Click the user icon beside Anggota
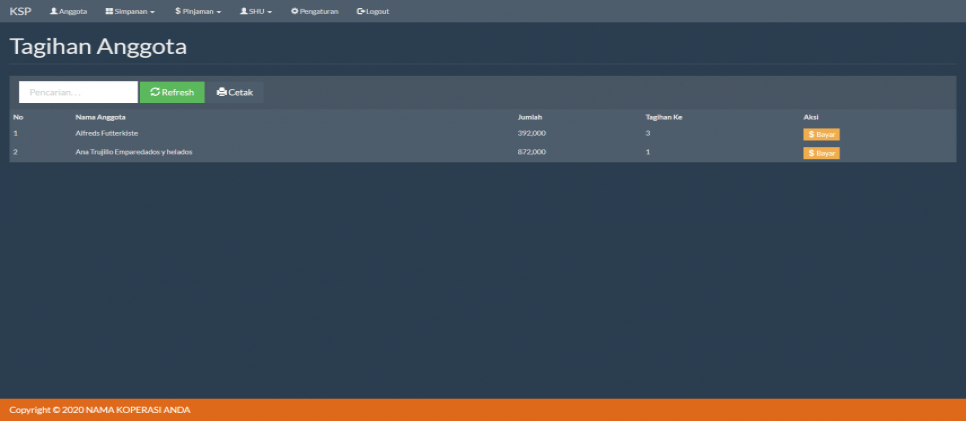The width and height of the screenshot is (966, 421). click(x=54, y=11)
